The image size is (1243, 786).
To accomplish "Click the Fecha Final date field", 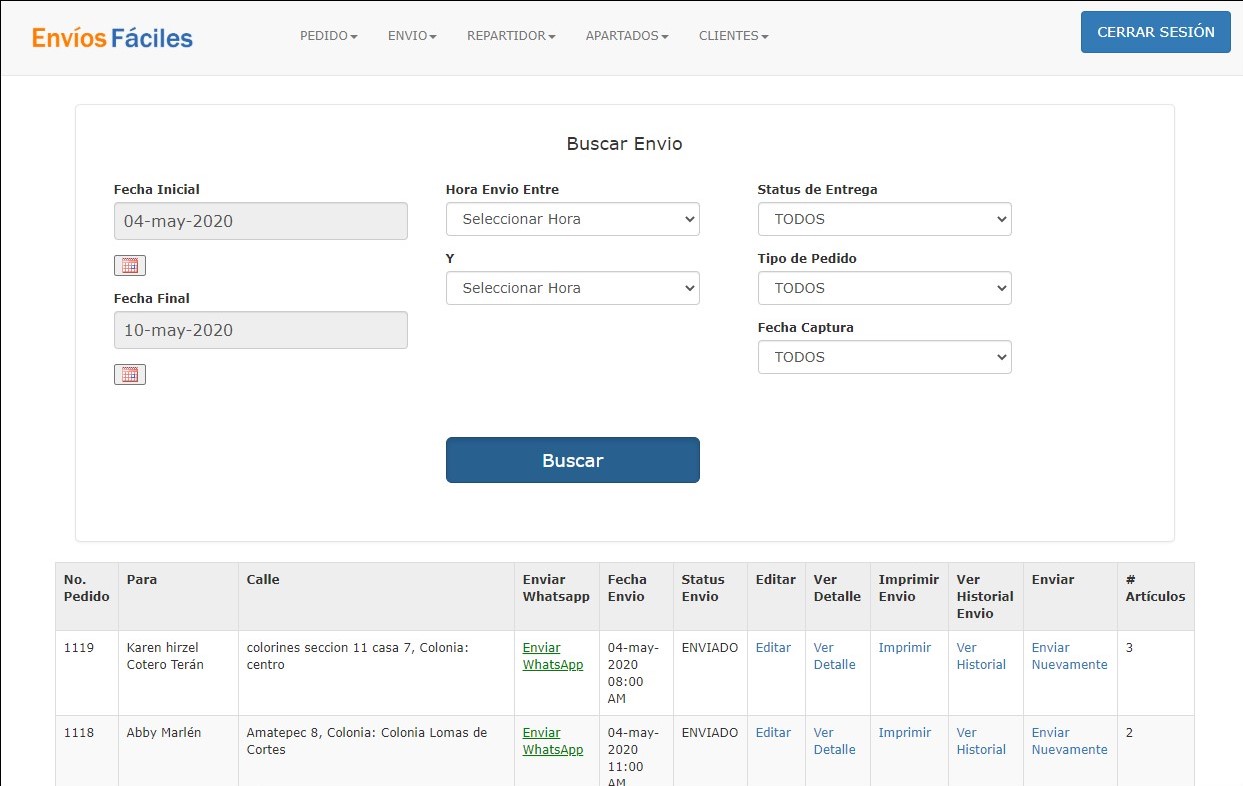I will (x=260, y=330).
